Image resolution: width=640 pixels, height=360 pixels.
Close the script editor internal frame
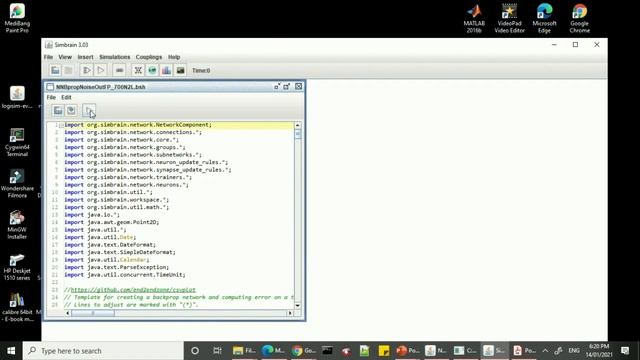click(298, 87)
